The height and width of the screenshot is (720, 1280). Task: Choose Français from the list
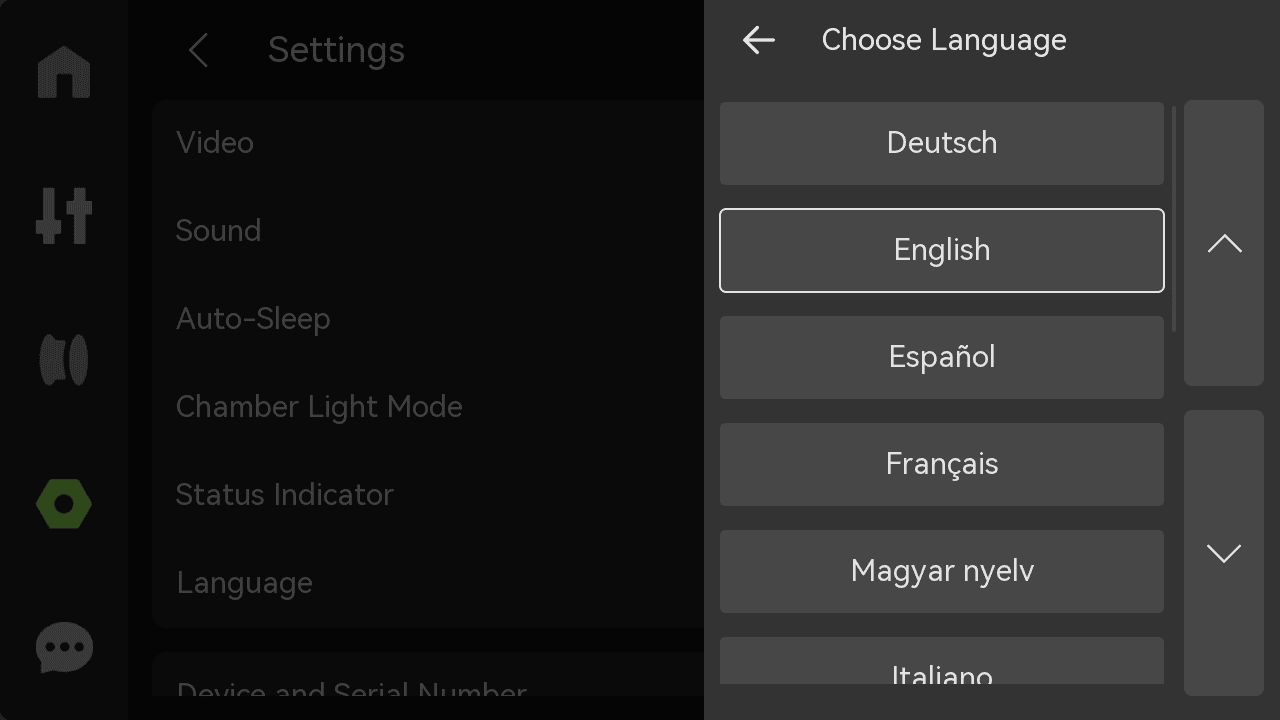click(x=942, y=464)
